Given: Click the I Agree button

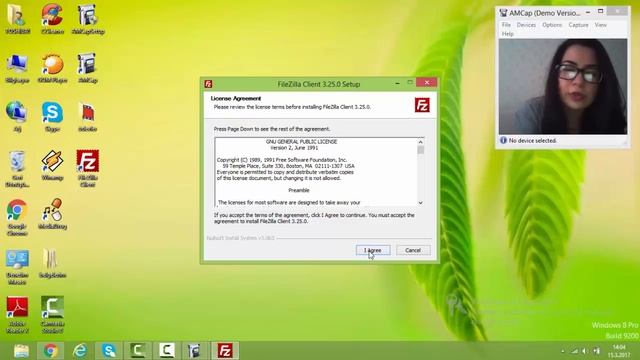Looking at the screenshot, I should [x=373, y=250].
